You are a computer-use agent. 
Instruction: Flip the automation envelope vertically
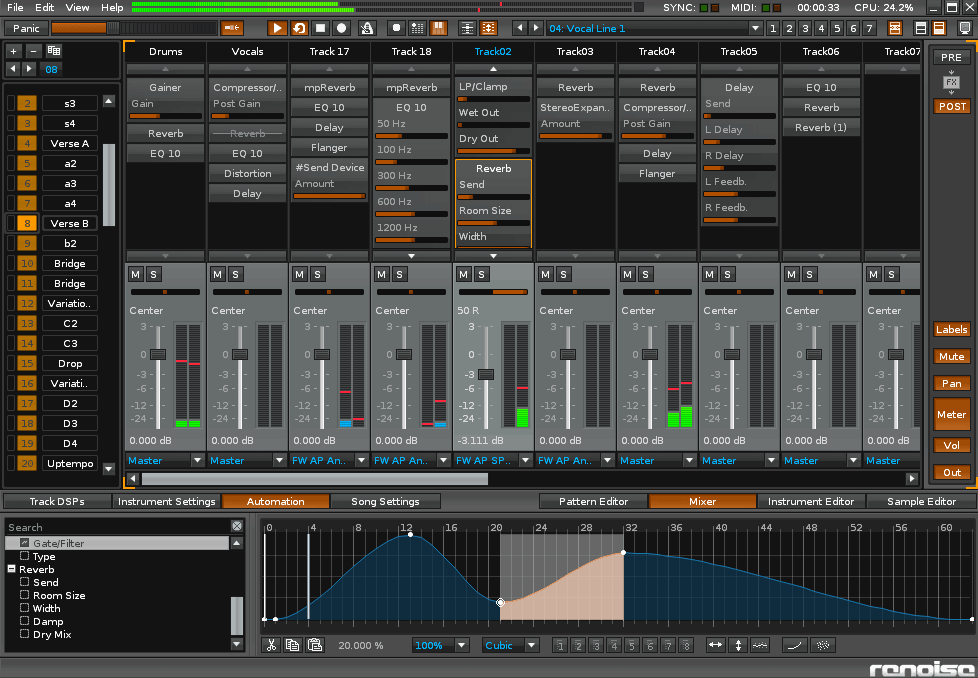(x=738, y=645)
